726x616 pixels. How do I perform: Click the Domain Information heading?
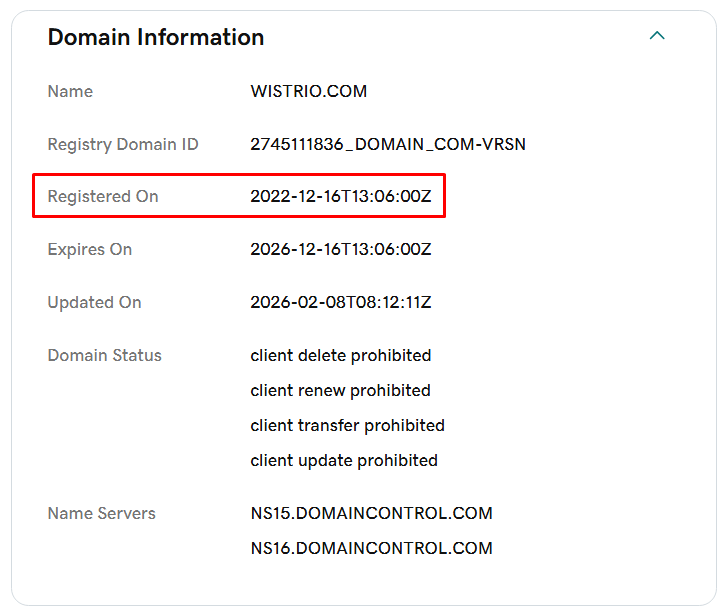tap(156, 38)
